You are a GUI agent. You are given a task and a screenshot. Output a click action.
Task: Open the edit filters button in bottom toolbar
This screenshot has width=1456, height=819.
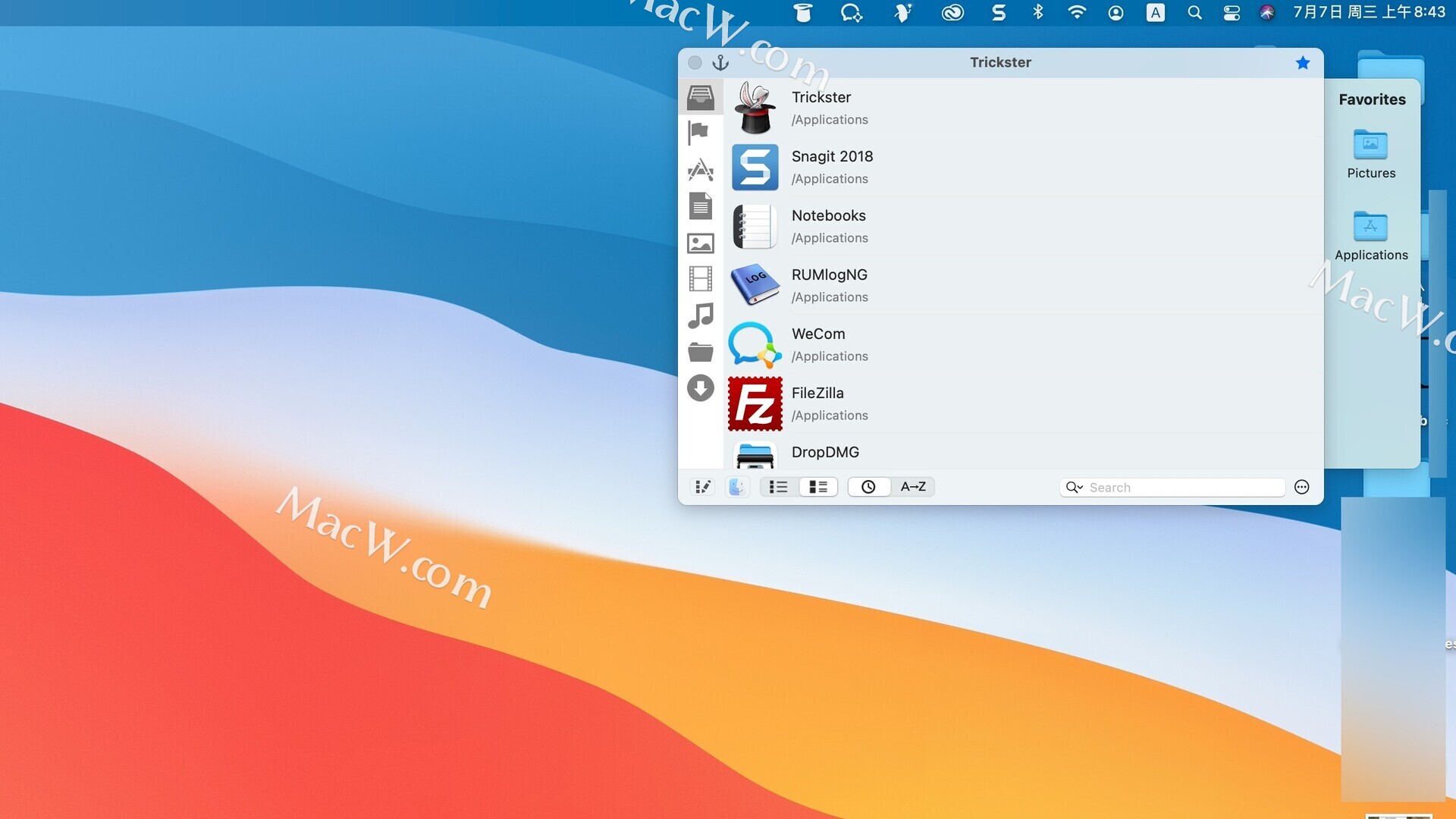point(703,487)
